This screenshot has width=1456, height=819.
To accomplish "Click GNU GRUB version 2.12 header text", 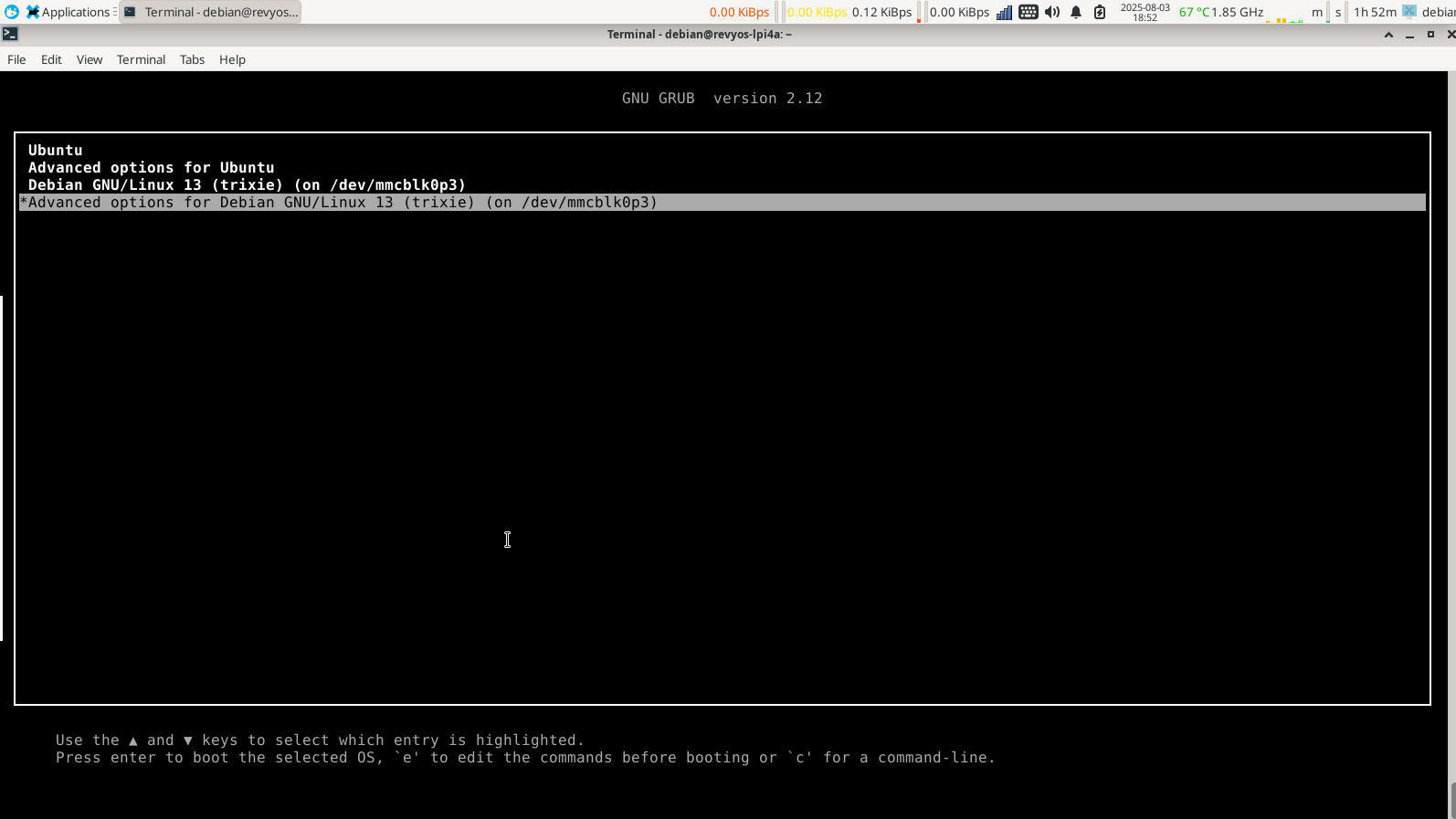I will [x=722, y=98].
